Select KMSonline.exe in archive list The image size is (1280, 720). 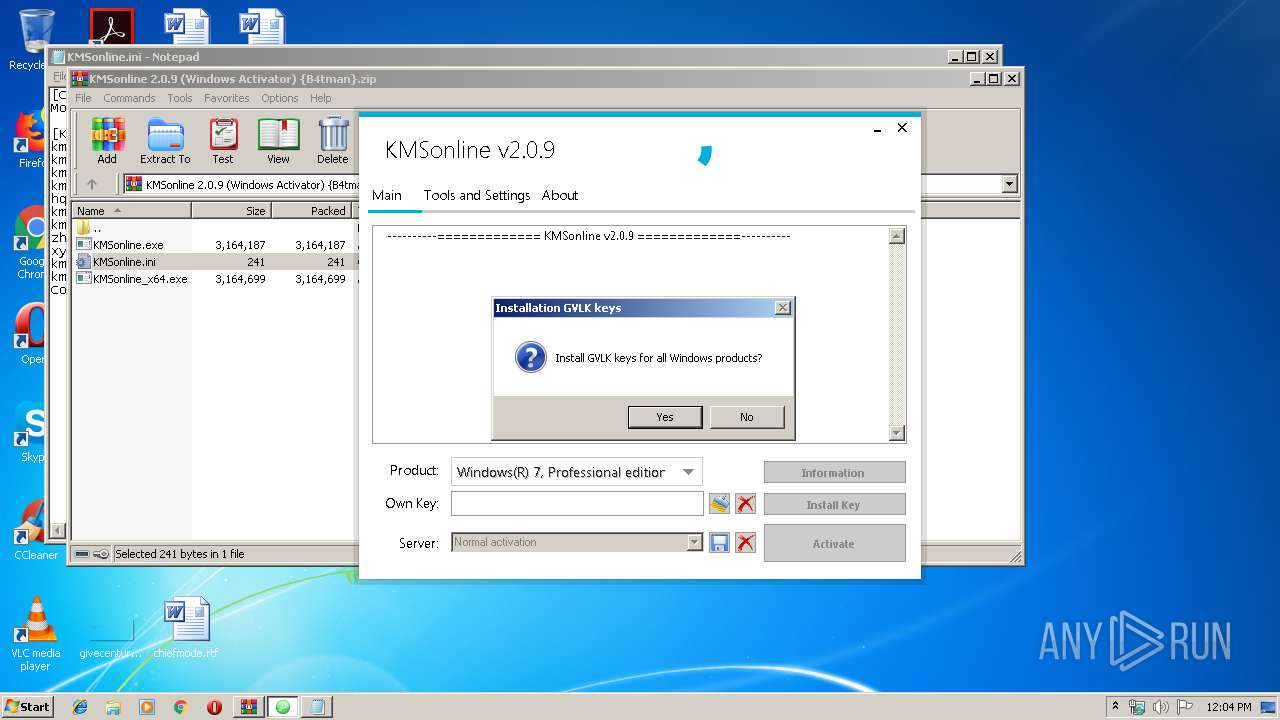127,245
